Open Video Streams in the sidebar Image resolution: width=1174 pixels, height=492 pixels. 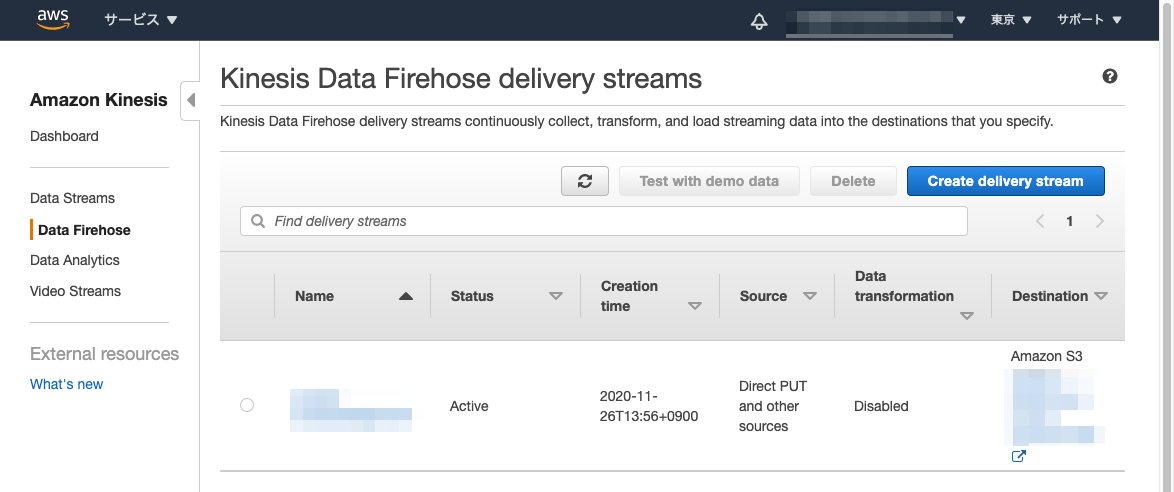pos(75,291)
